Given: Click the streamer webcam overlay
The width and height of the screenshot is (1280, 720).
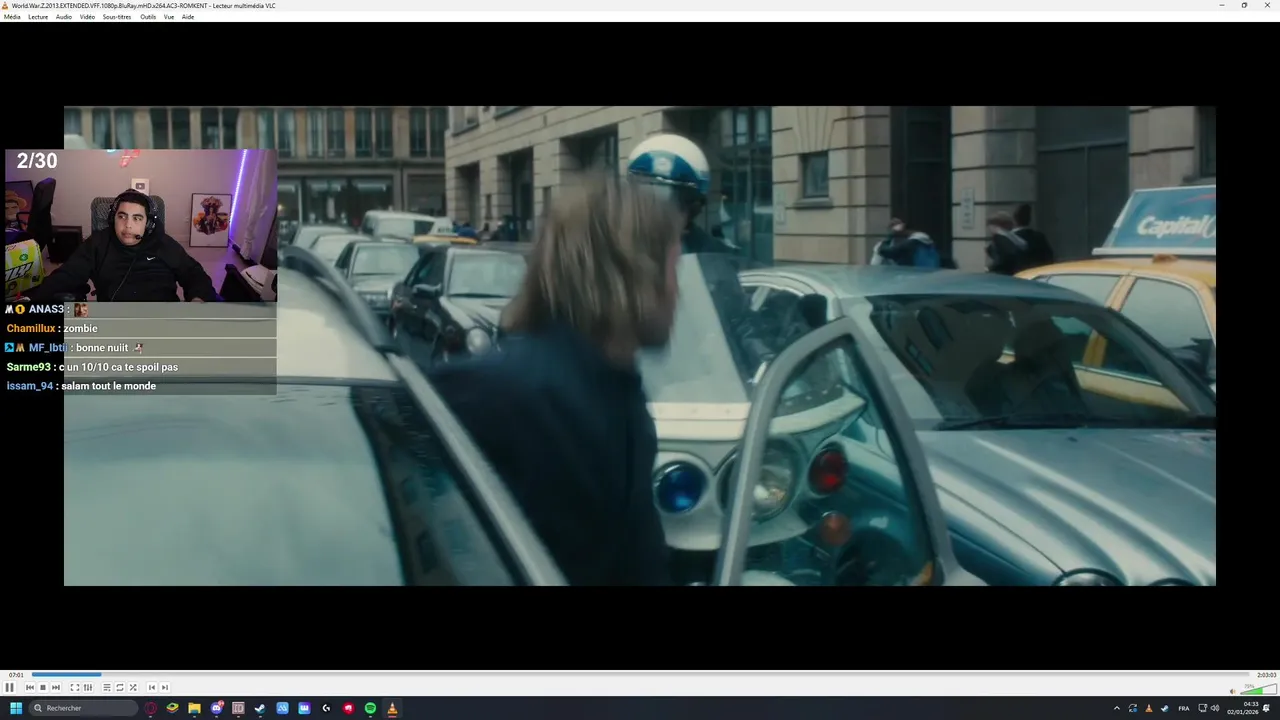Looking at the screenshot, I should click(x=141, y=225).
